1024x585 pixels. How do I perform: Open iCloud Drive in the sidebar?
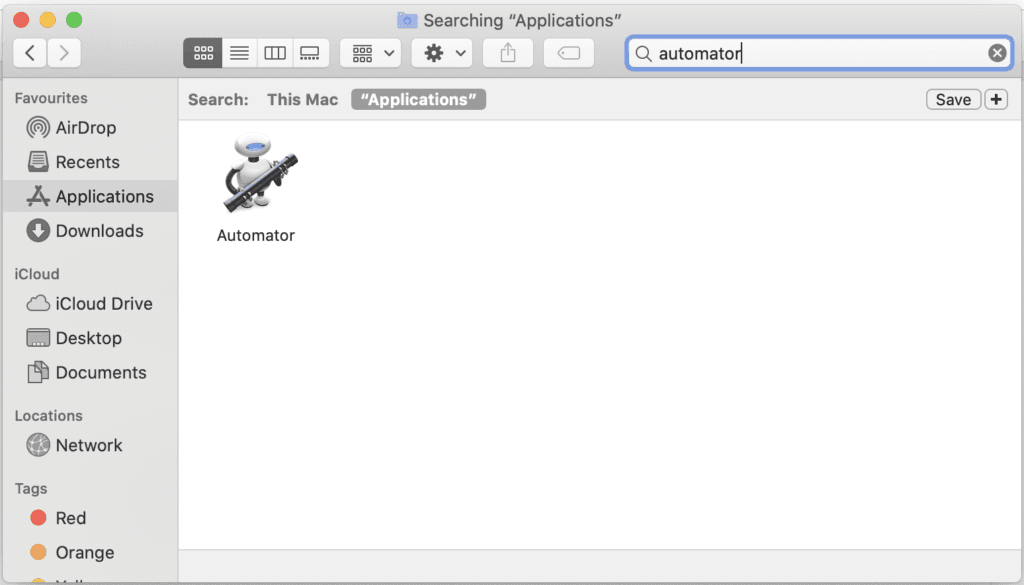click(x=89, y=304)
